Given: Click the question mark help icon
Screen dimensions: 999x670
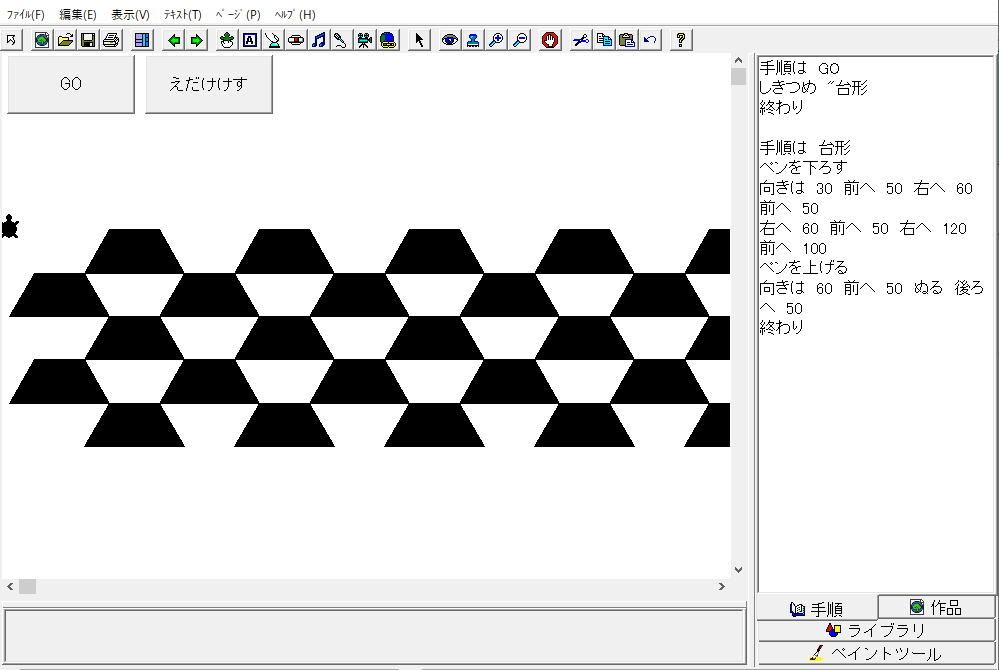Looking at the screenshot, I should pos(681,40).
